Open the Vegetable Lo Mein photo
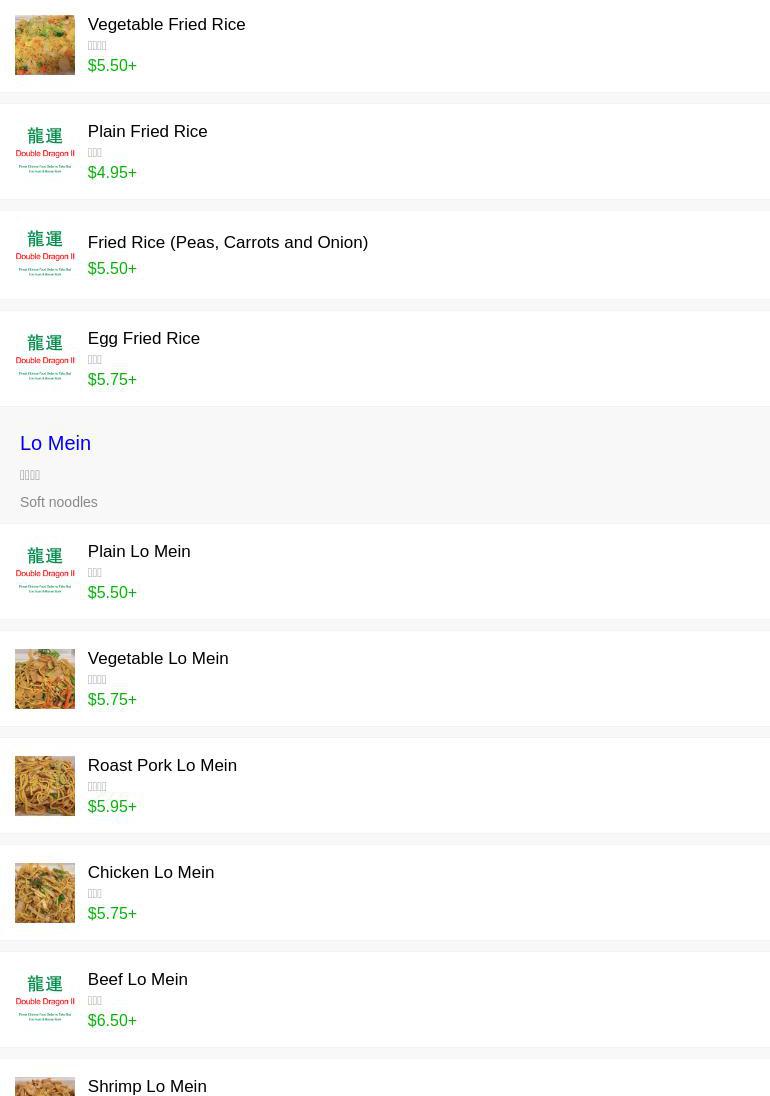The image size is (770, 1096). (x=45, y=679)
